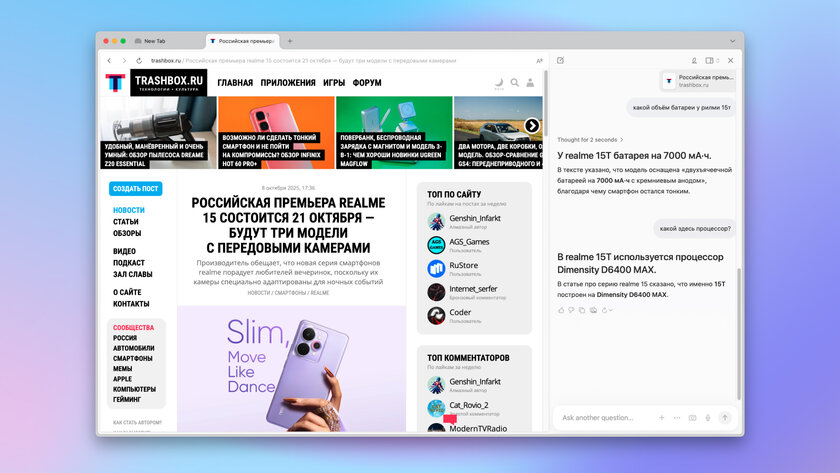Image resolution: width=840 pixels, height=473 pixels.
Task: Open НОВОСТИ in the left sidebar
Action: pyautogui.click(x=129, y=210)
